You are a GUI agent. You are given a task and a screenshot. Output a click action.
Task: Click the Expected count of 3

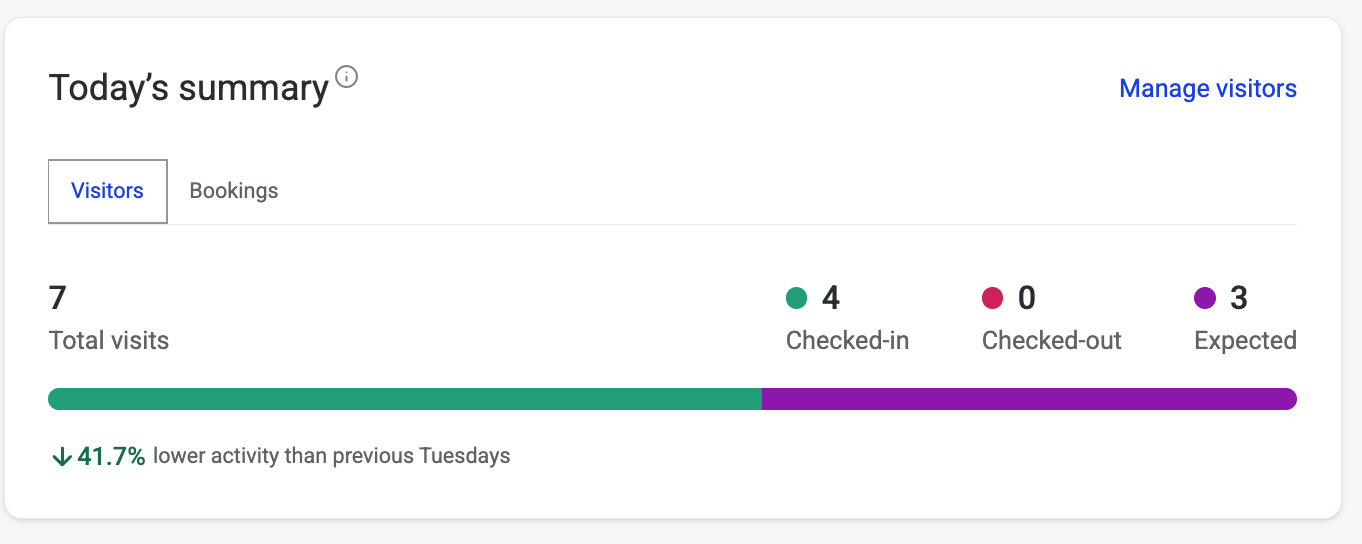coord(1239,298)
